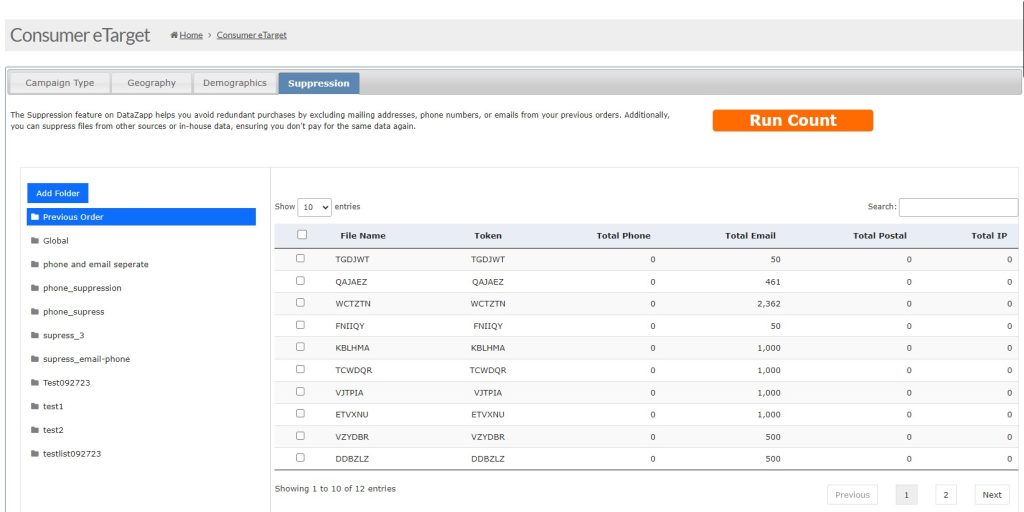Open the Show entries count dropdown
This screenshot has height=512, width=1024.
[314, 207]
